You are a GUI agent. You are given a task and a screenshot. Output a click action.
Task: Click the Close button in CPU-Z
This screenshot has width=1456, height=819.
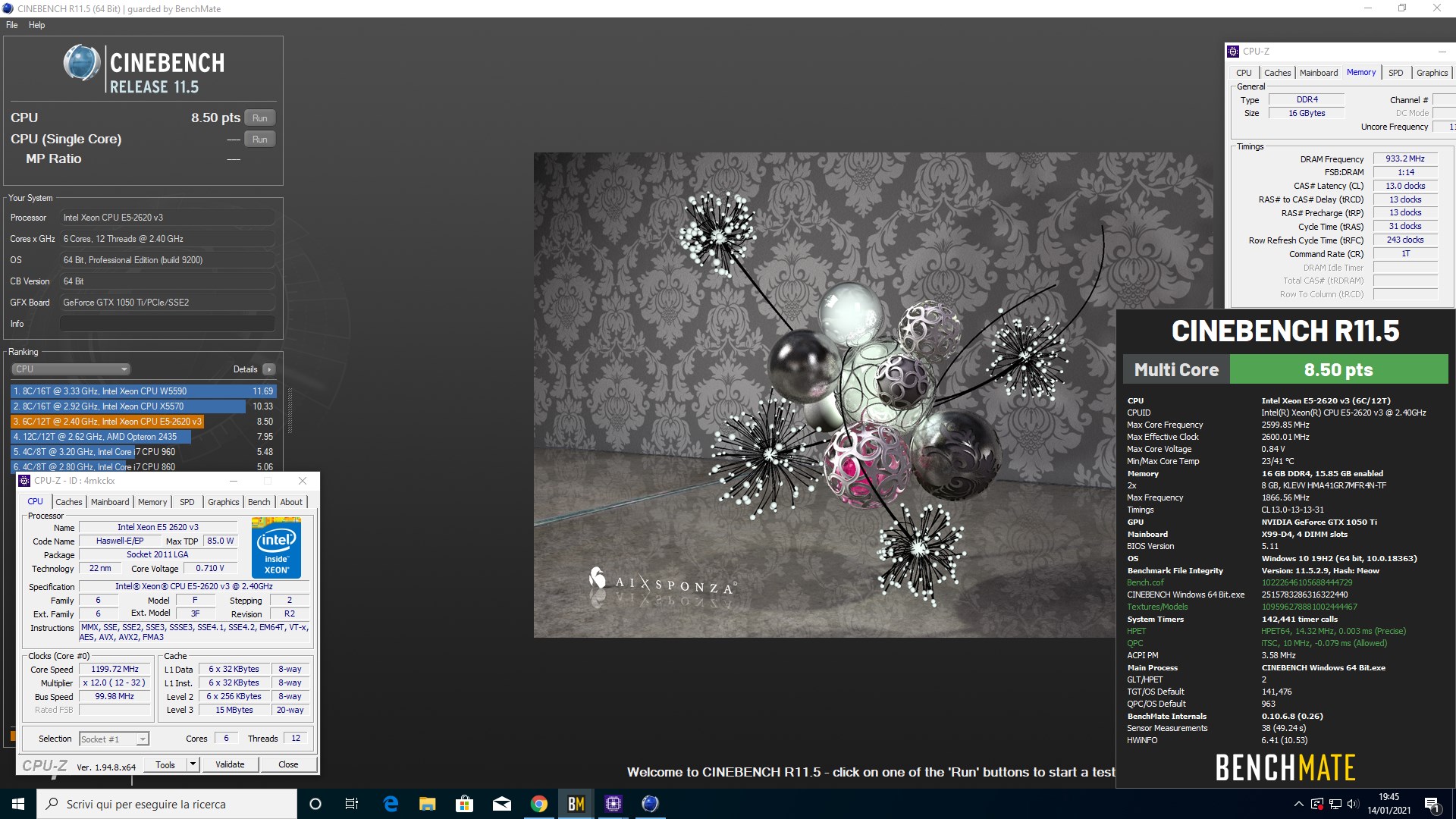click(288, 764)
